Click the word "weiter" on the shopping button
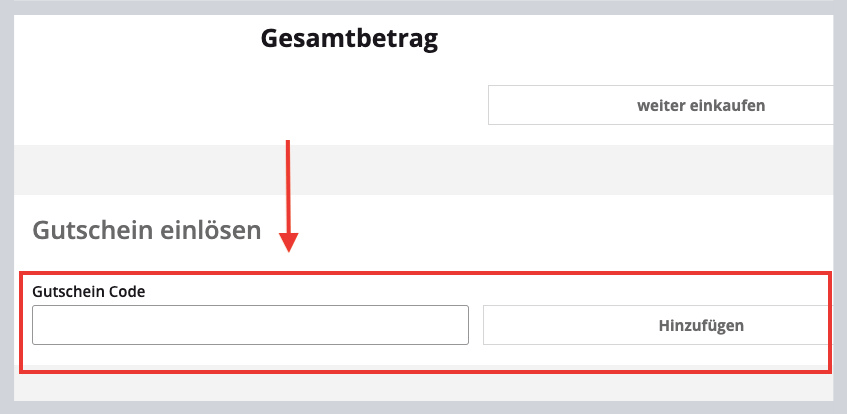847x414 pixels. [660, 105]
